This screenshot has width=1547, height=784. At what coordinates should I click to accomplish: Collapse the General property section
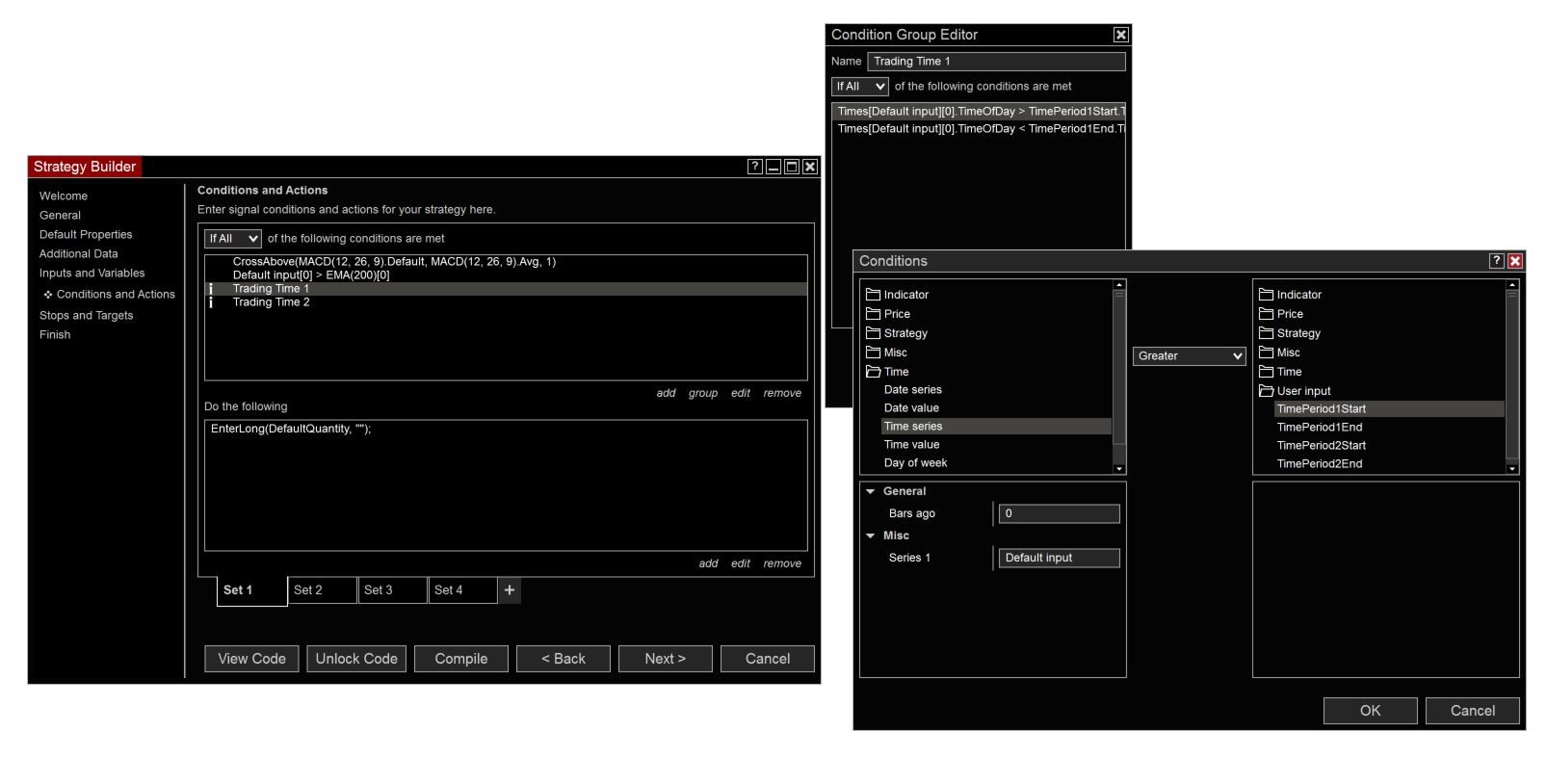point(870,491)
